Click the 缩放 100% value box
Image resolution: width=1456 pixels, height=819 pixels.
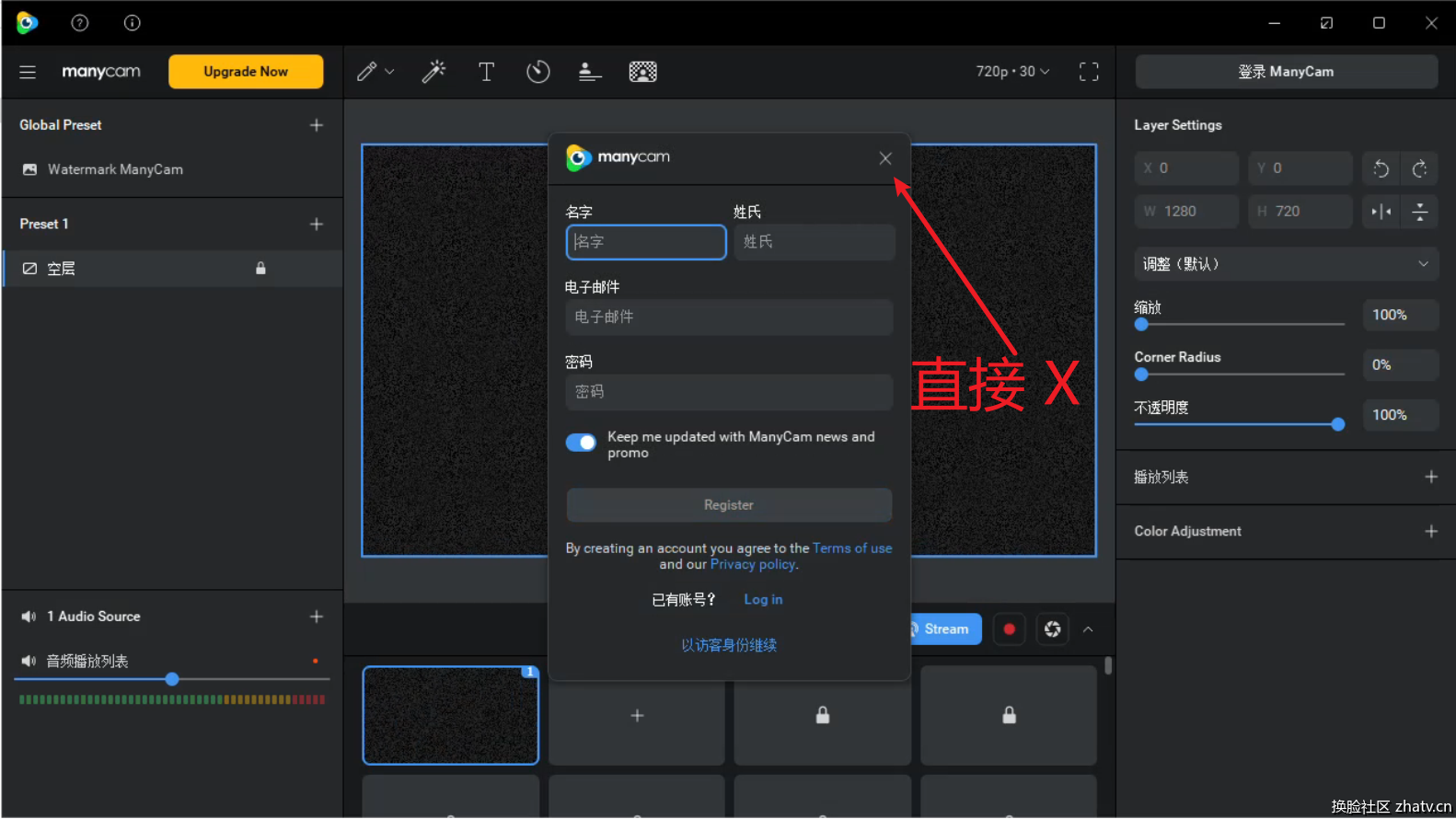(x=1400, y=315)
